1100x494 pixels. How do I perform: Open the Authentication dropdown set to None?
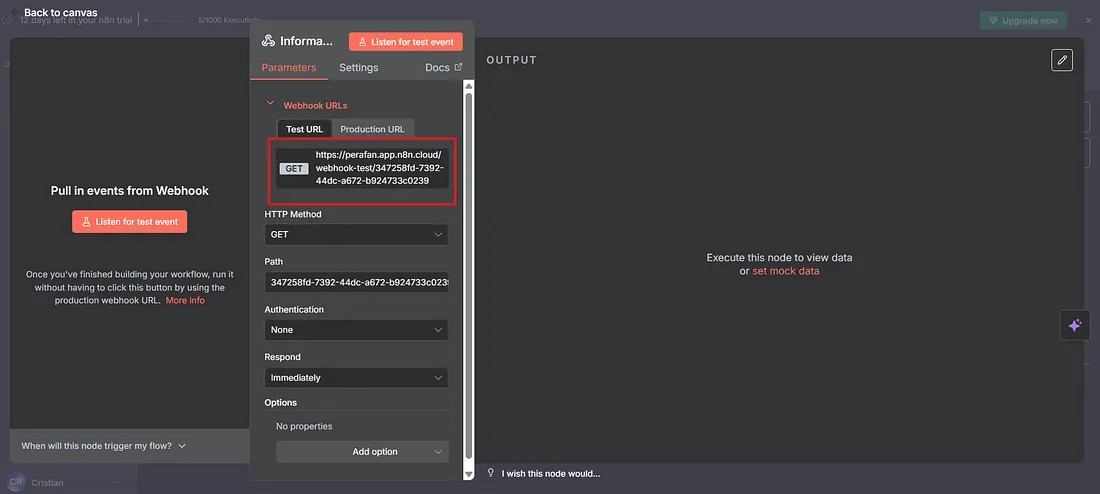356,330
